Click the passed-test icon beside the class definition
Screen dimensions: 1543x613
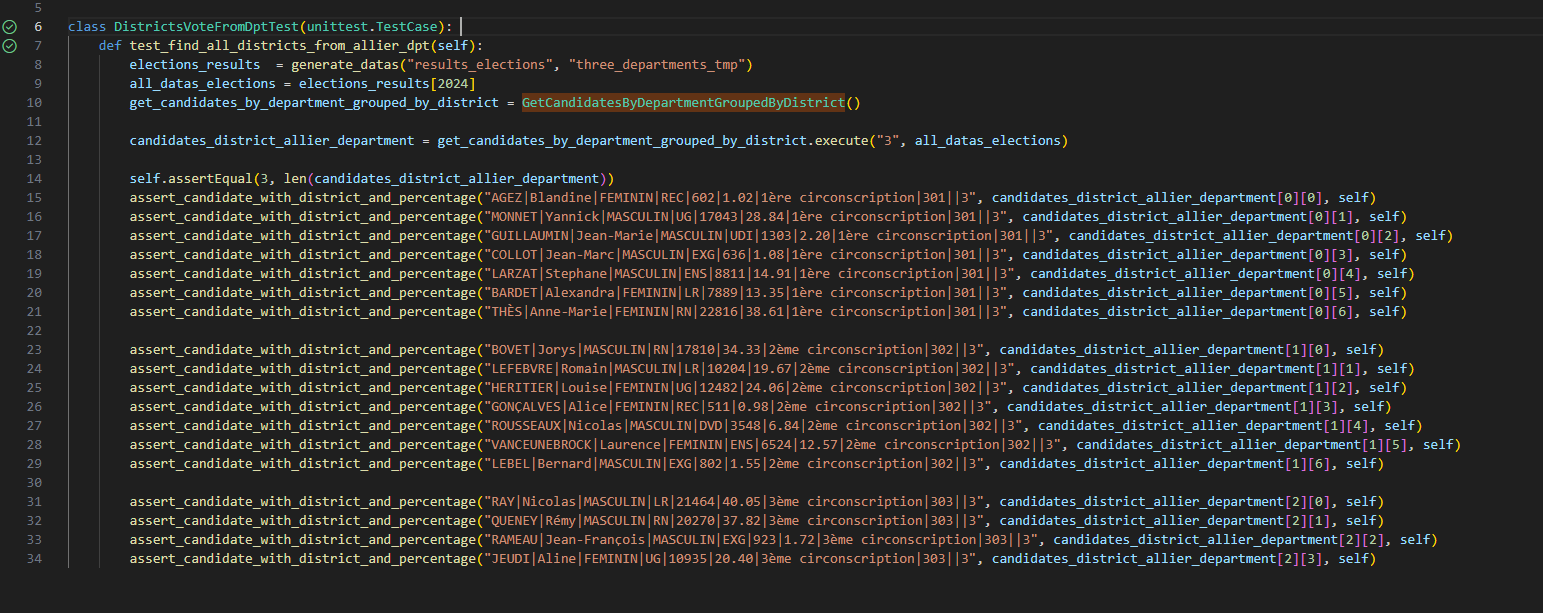pos(10,27)
